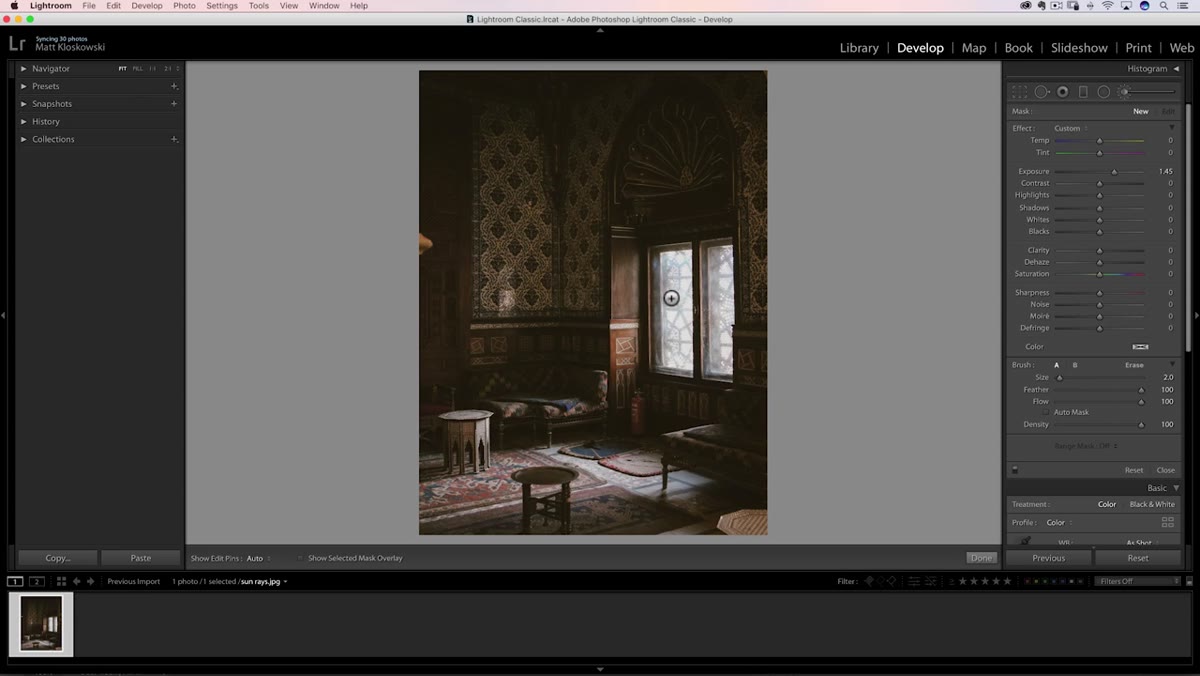Add a new preset with plus icon

pyautogui.click(x=174, y=86)
